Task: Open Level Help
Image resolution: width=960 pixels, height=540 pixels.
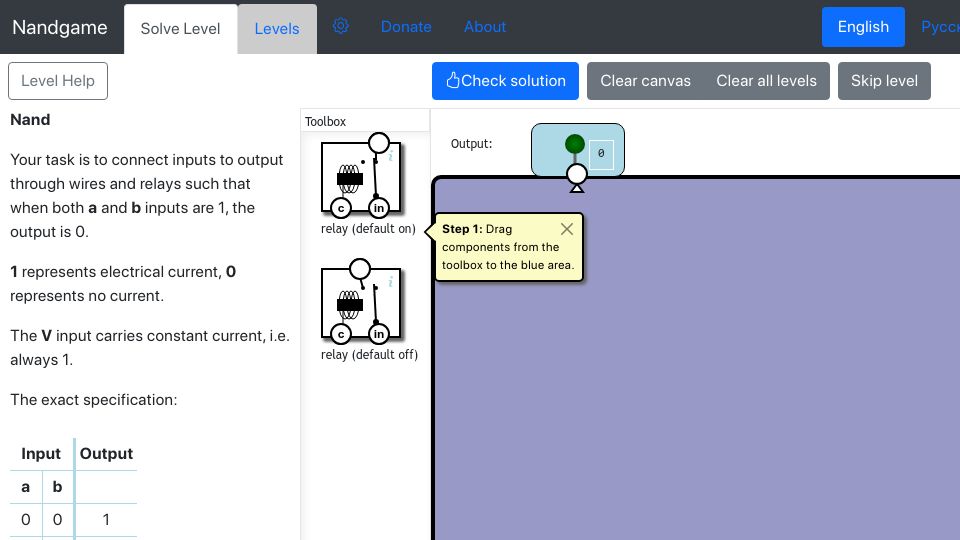Action: (58, 81)
